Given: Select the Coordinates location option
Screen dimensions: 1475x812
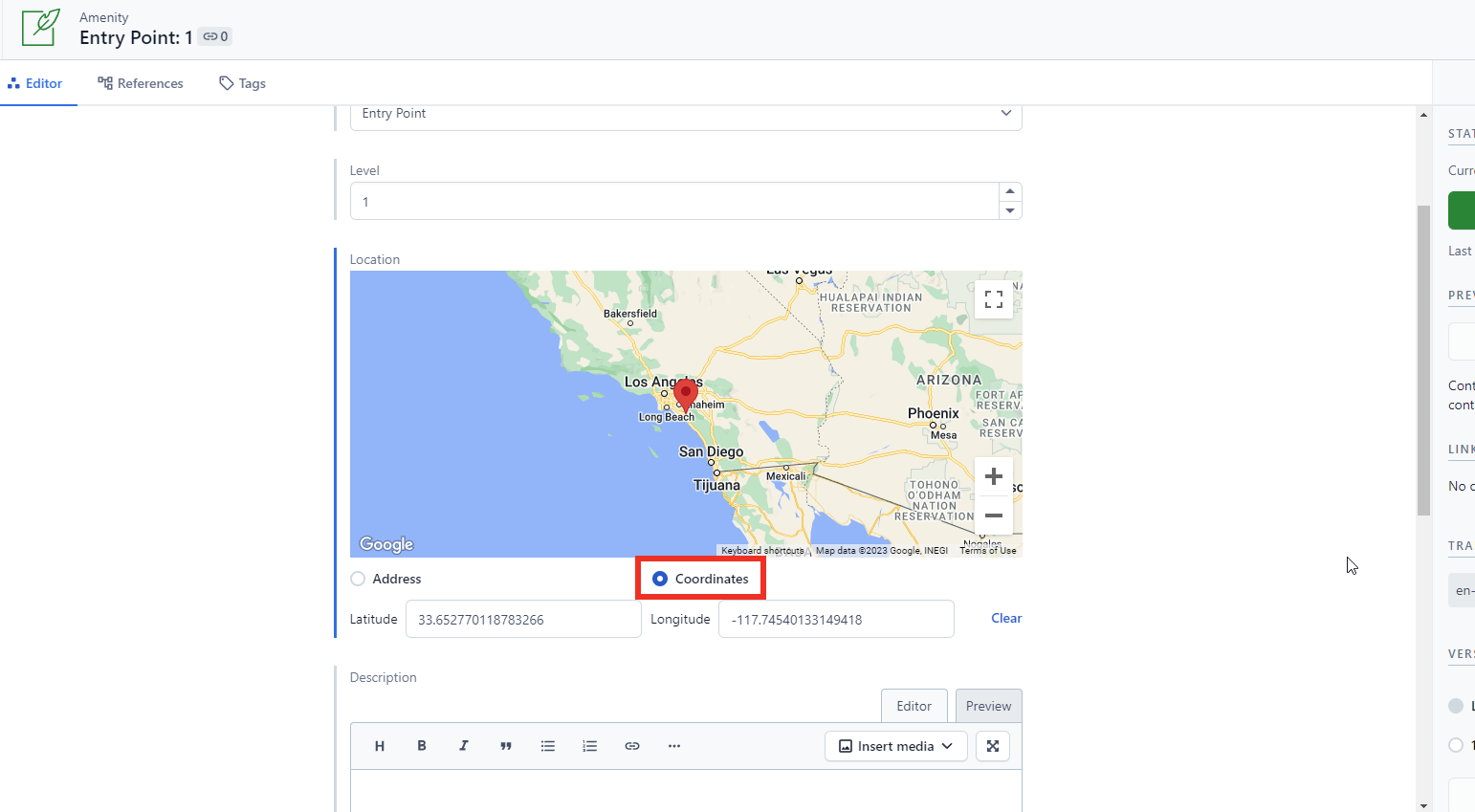Looking at the screenshot, I should 659,578.
